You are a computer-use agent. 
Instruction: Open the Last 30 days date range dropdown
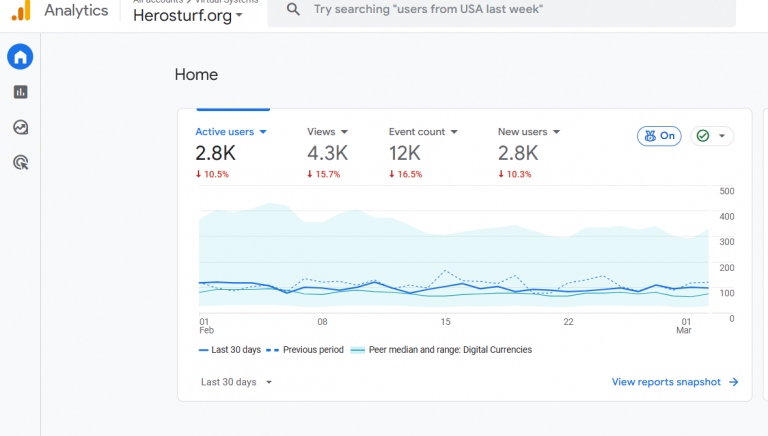(236, 382)
